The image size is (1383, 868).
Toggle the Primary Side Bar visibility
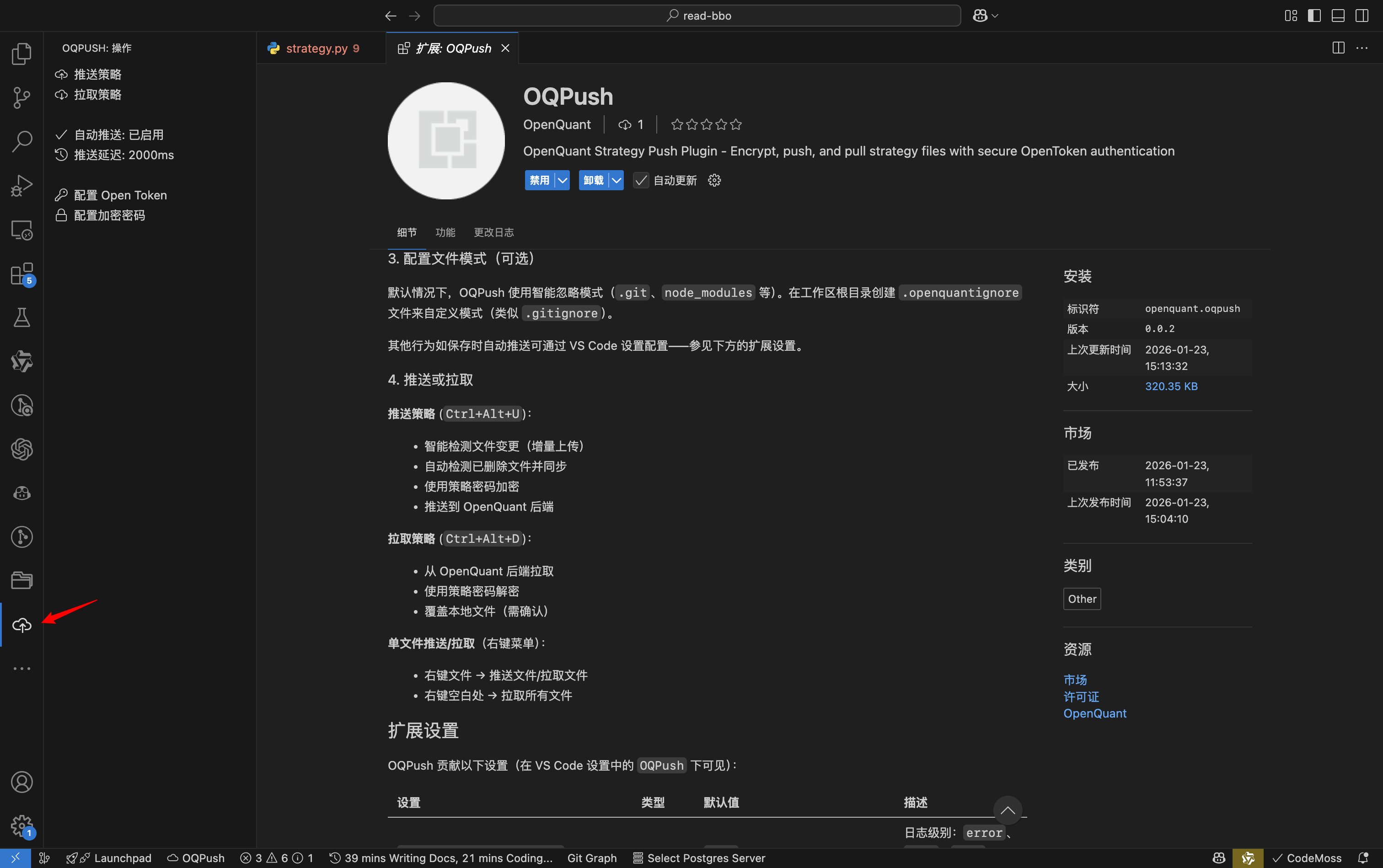[x=1314, y=16]
